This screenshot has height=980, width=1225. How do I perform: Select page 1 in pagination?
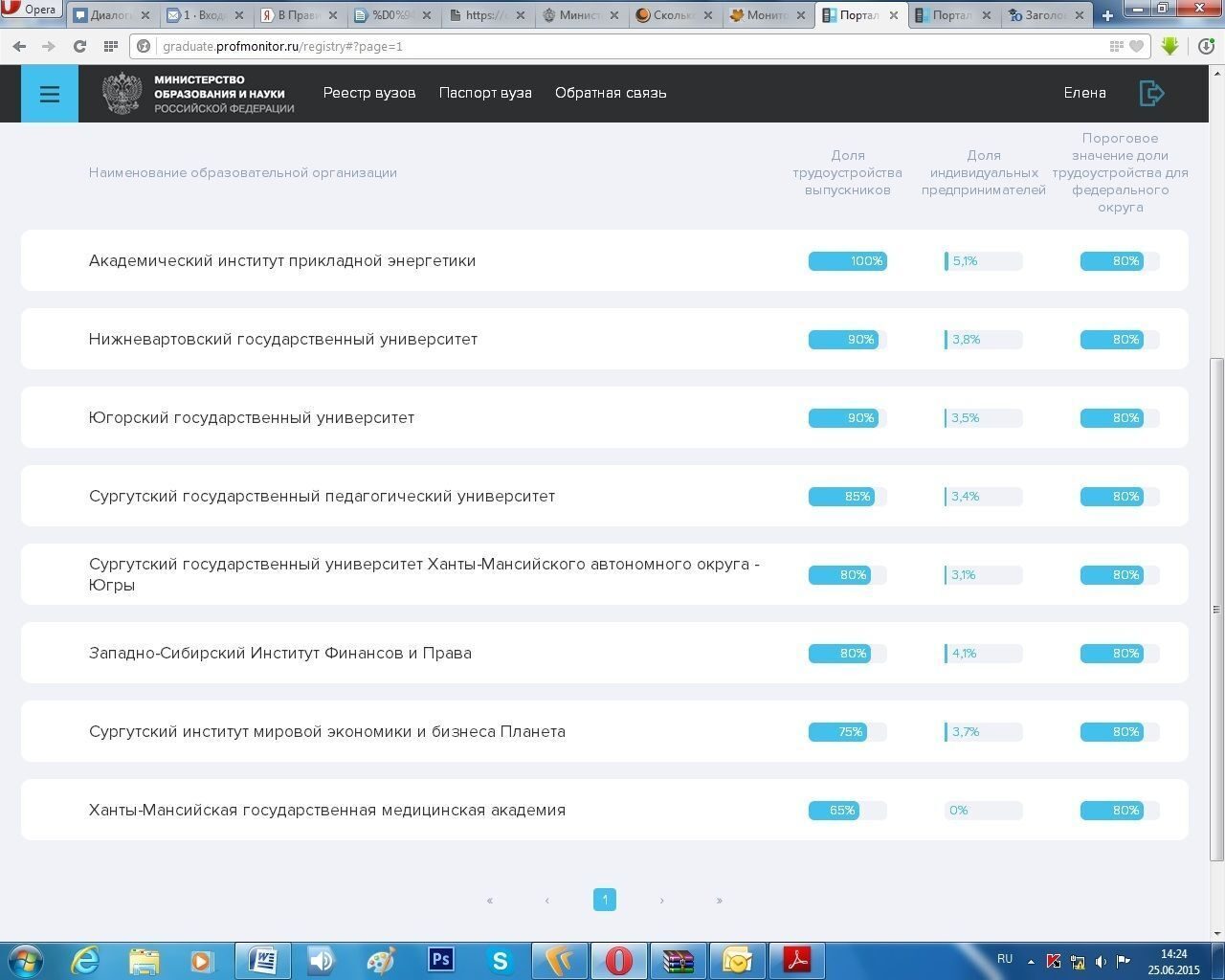coord(605,900)
